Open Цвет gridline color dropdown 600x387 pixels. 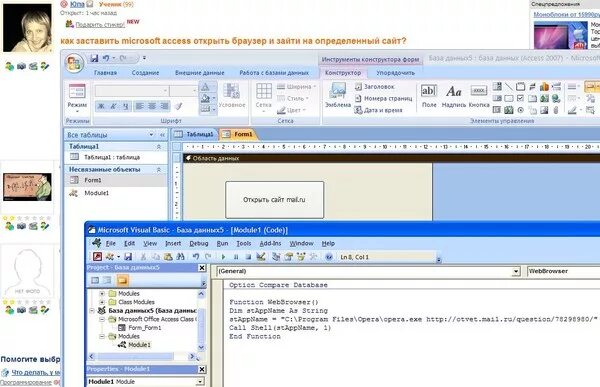click(292, 110)
